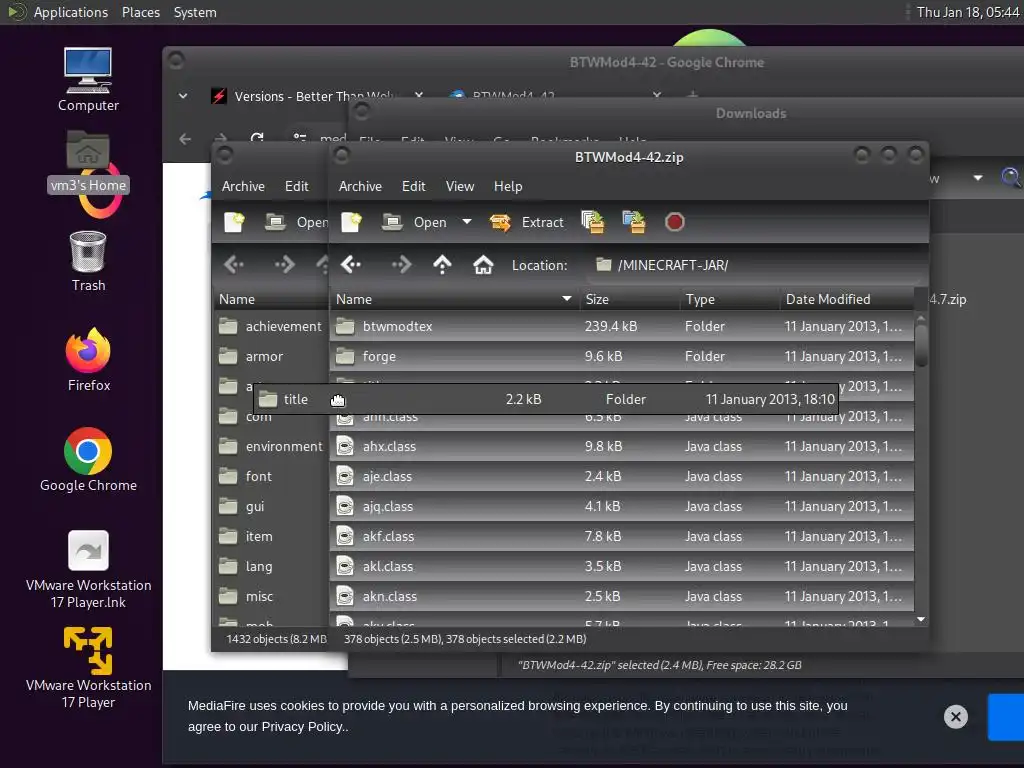Click Chrome reload page icon
The image size is (1024, 768).
point(257,138)
